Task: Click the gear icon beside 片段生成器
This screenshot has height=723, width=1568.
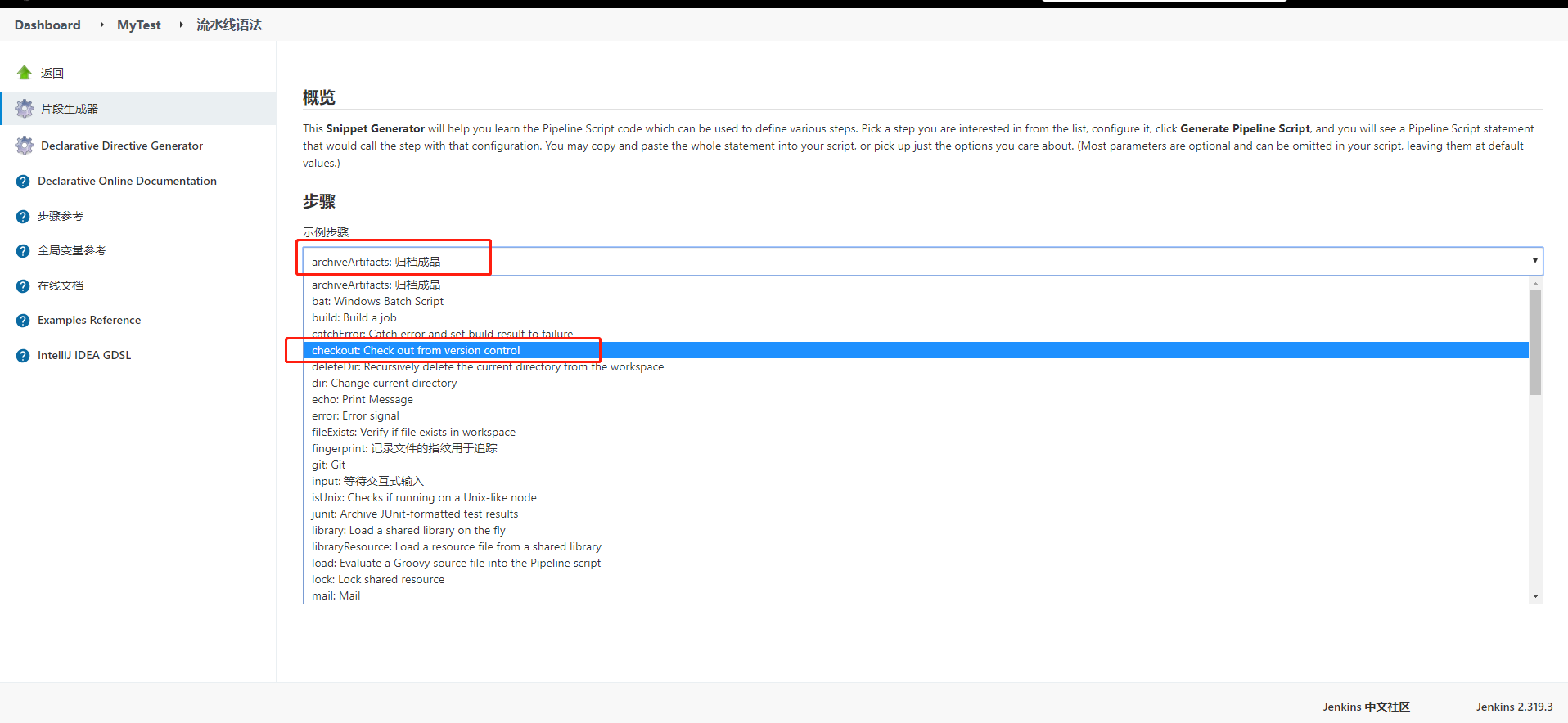Action: [25, 109]
